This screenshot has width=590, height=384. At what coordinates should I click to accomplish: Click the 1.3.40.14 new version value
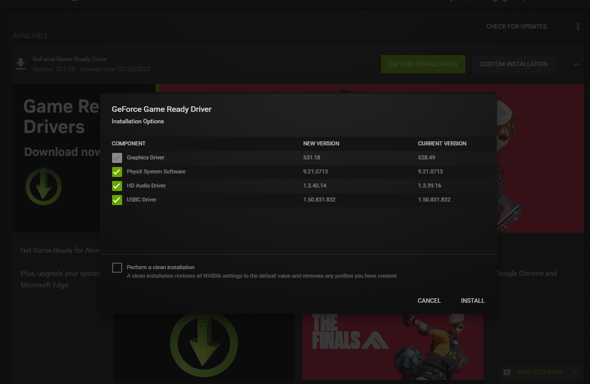click(x=315, y=186)
